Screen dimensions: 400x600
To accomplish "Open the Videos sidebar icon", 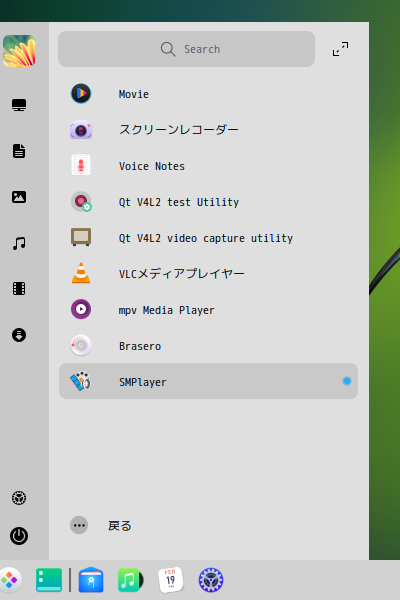I will pyautogui.click(x=19, y=289).
